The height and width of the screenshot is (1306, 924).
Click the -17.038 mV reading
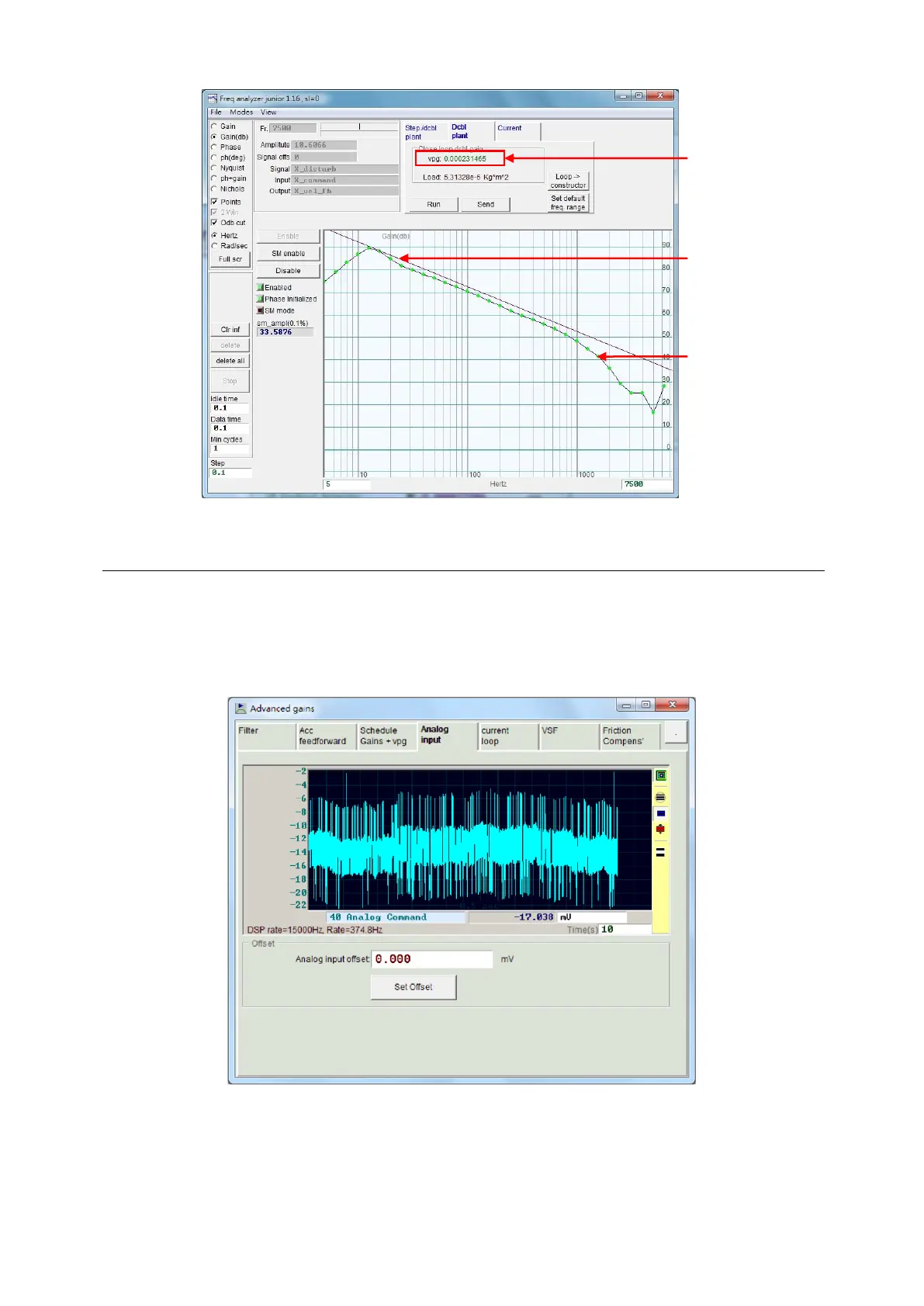[x=512, y=917]
